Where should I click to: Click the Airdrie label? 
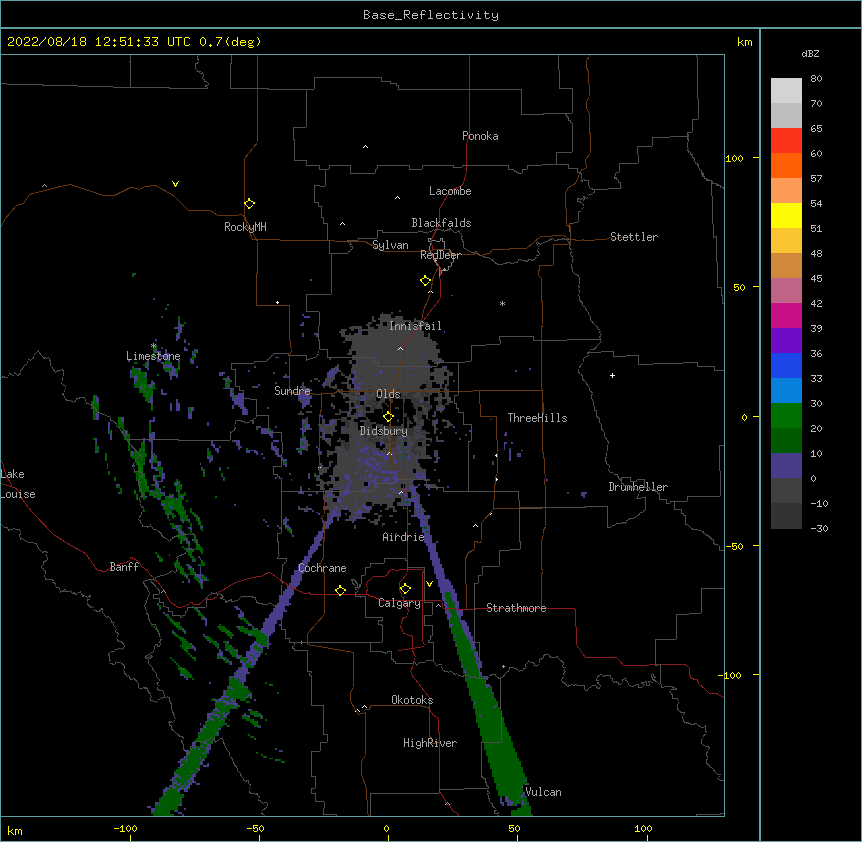[403, 537]
